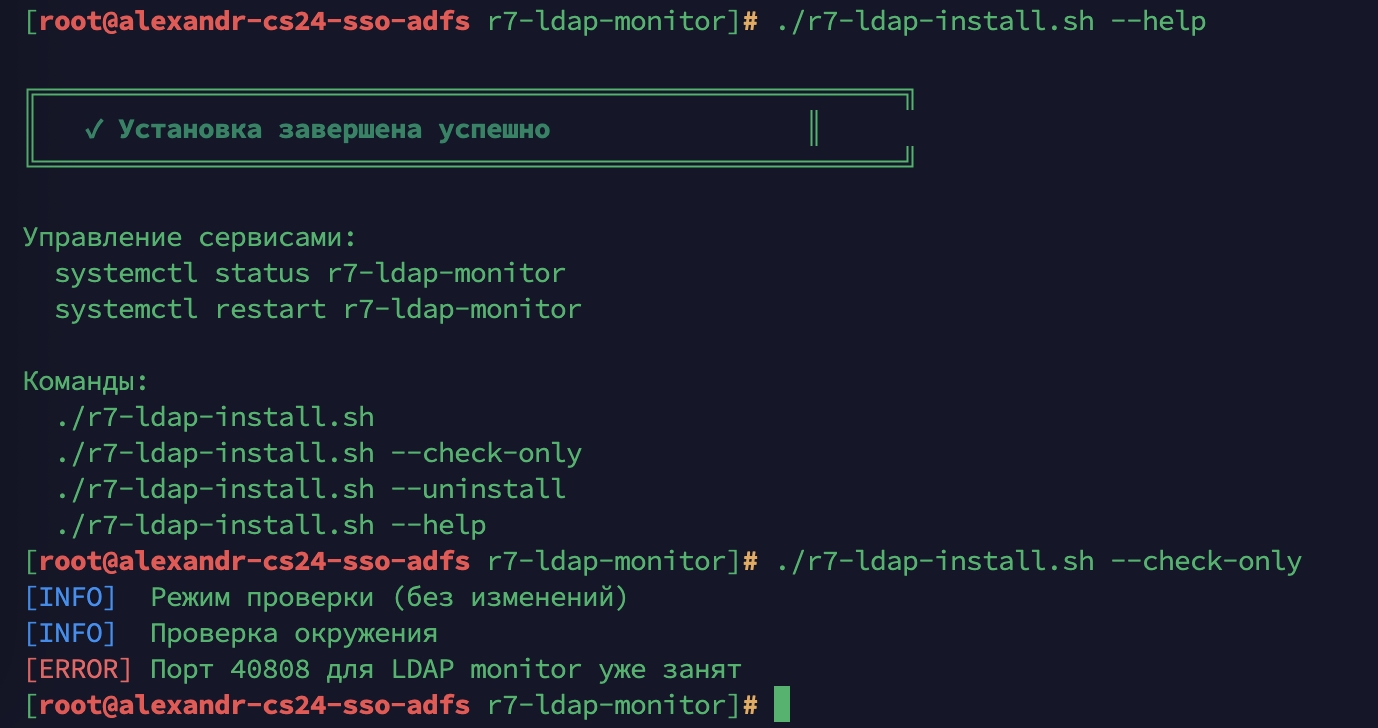Click the argument-less install command under Команды
The width and height of the screenshot is (1378, 728).
(214, 417)
